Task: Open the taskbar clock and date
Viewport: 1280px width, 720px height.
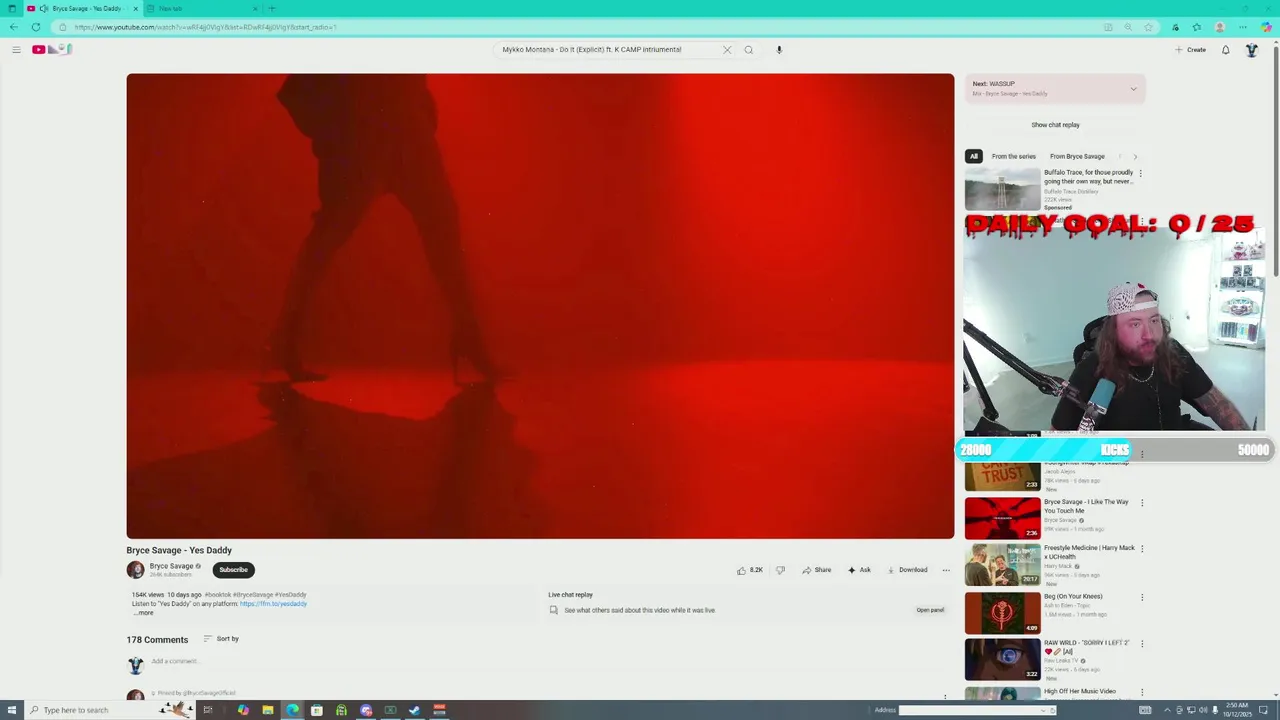Action: pos(1236,710)
